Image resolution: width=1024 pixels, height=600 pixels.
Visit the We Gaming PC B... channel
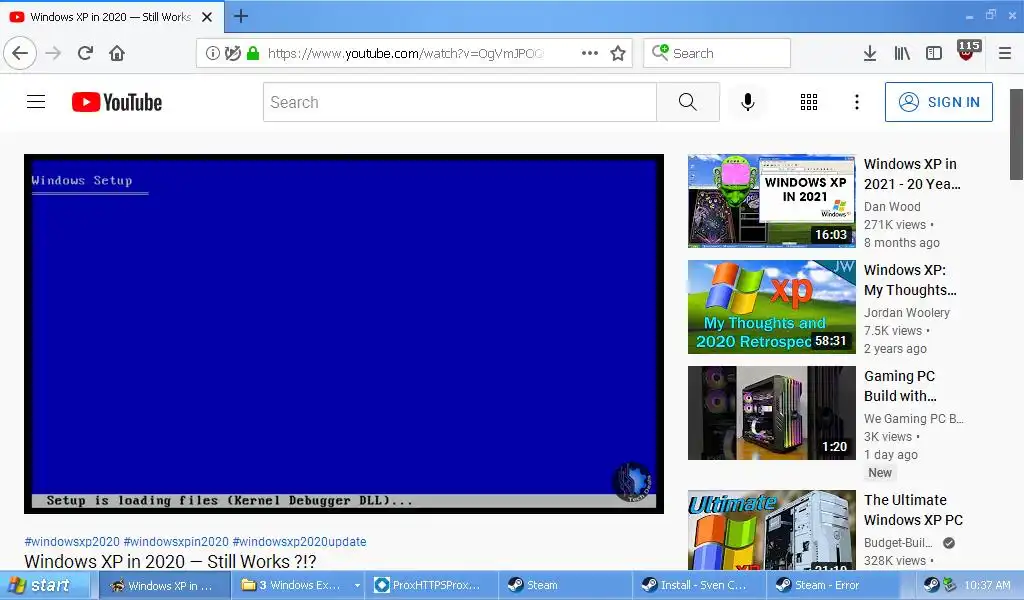tap(913, 418)
